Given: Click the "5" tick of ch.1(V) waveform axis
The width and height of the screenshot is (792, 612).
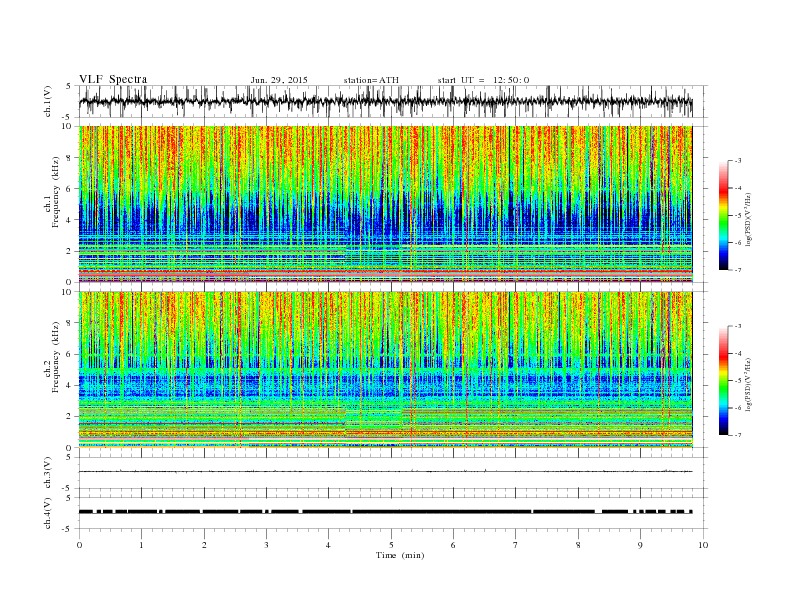Looking at the screenshot, I should 70,86.
